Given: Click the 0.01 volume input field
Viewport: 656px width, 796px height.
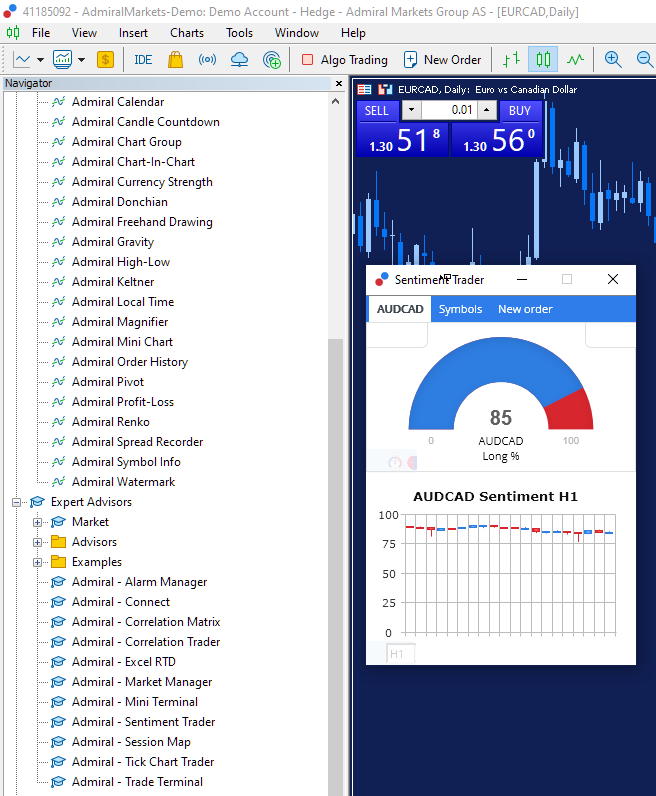Looking at the screenshot, I should point(449,110).
